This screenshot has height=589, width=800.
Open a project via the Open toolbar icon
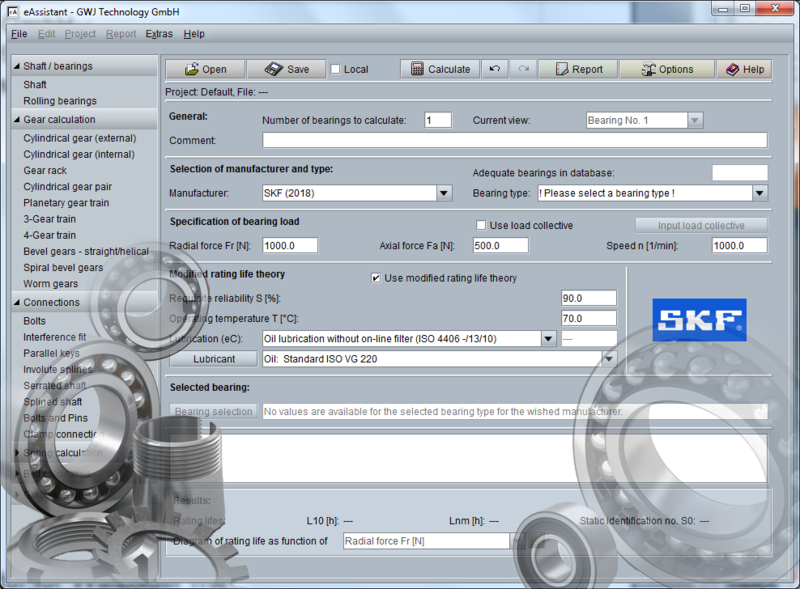[204, 69]
